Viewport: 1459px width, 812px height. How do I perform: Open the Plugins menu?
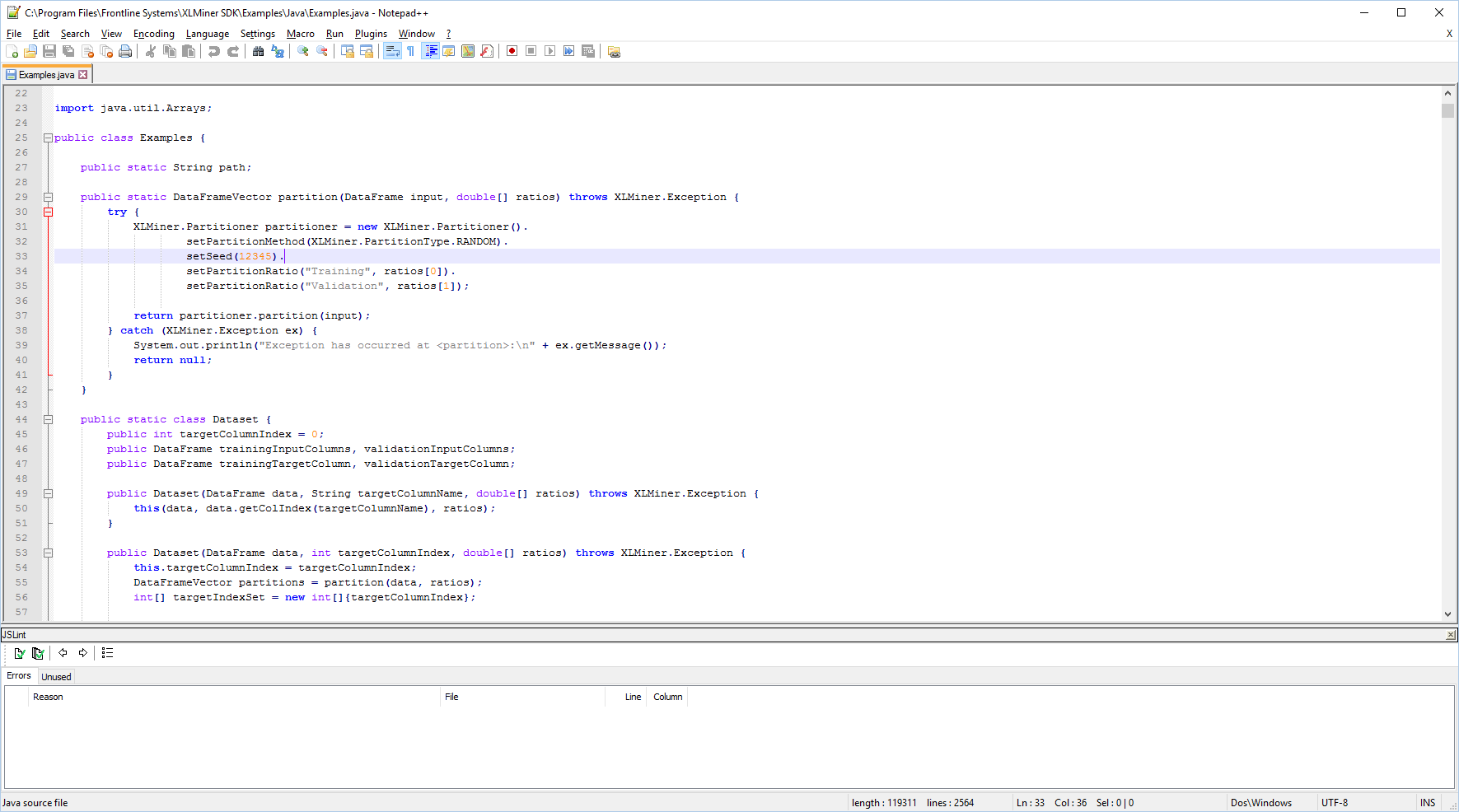click(x=371, y=34)
